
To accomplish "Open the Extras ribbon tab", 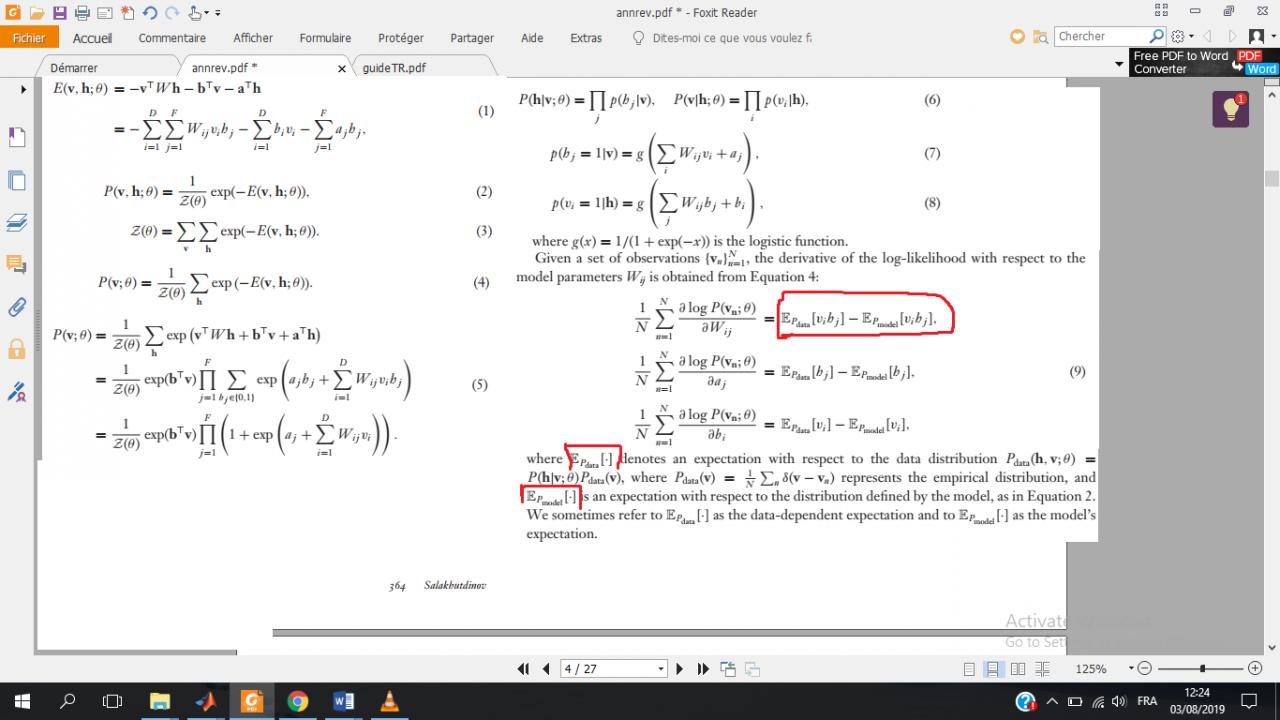I will coord(586,38).
